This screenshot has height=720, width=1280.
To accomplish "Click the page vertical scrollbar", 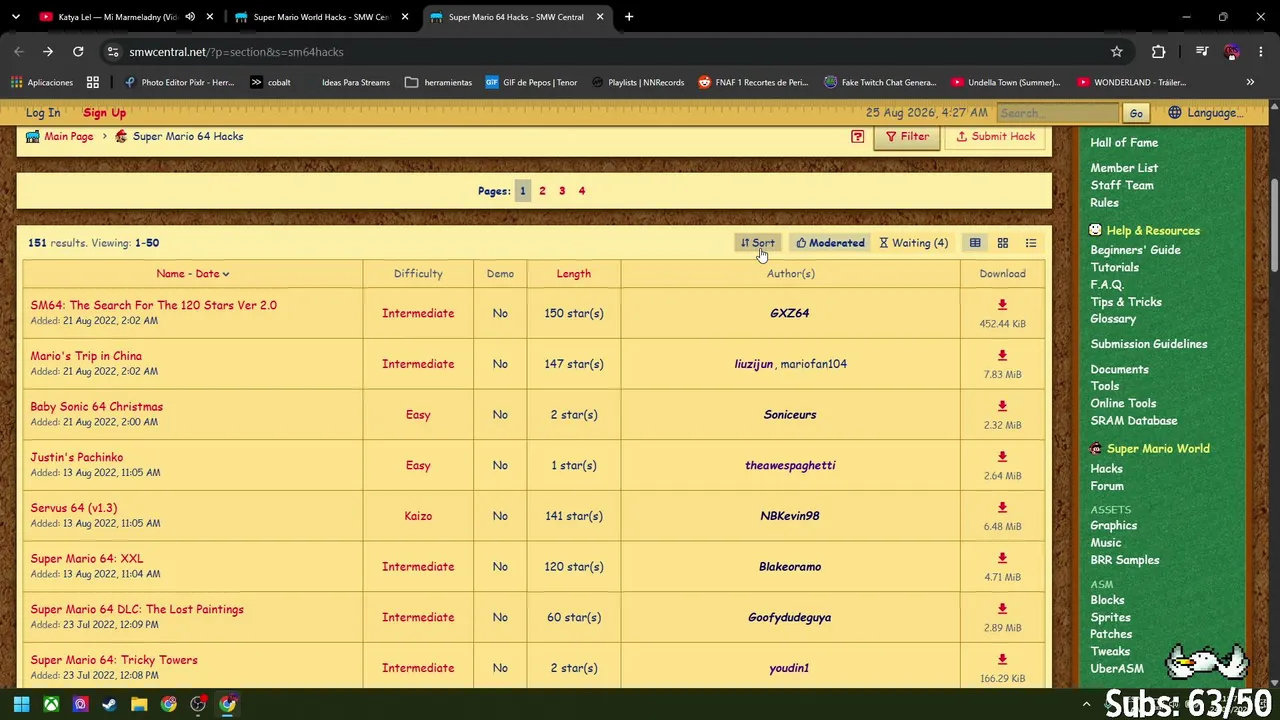I will pyautogui.click(x=1274, y=225).
